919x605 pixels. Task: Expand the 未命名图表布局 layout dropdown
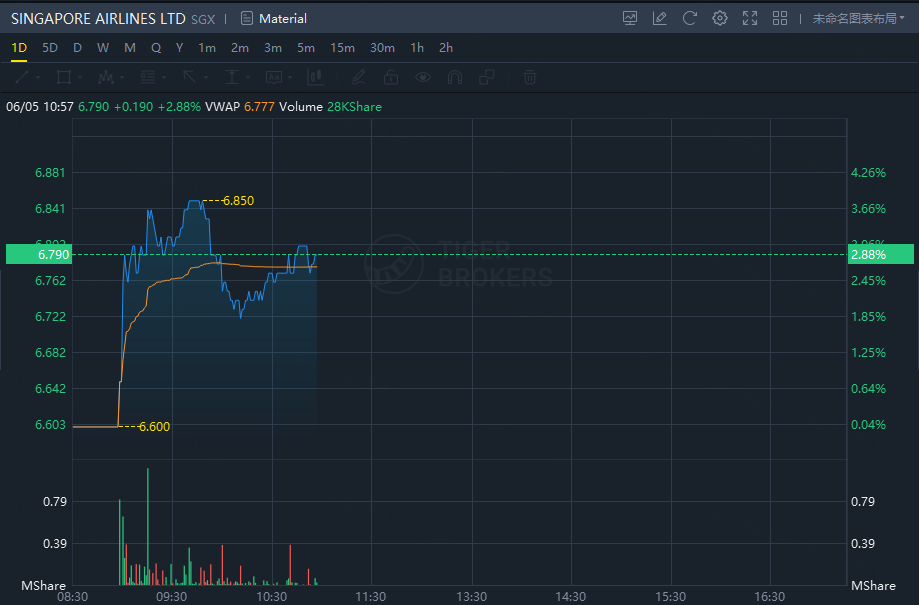pyautogui.click(x=858, y=19)
